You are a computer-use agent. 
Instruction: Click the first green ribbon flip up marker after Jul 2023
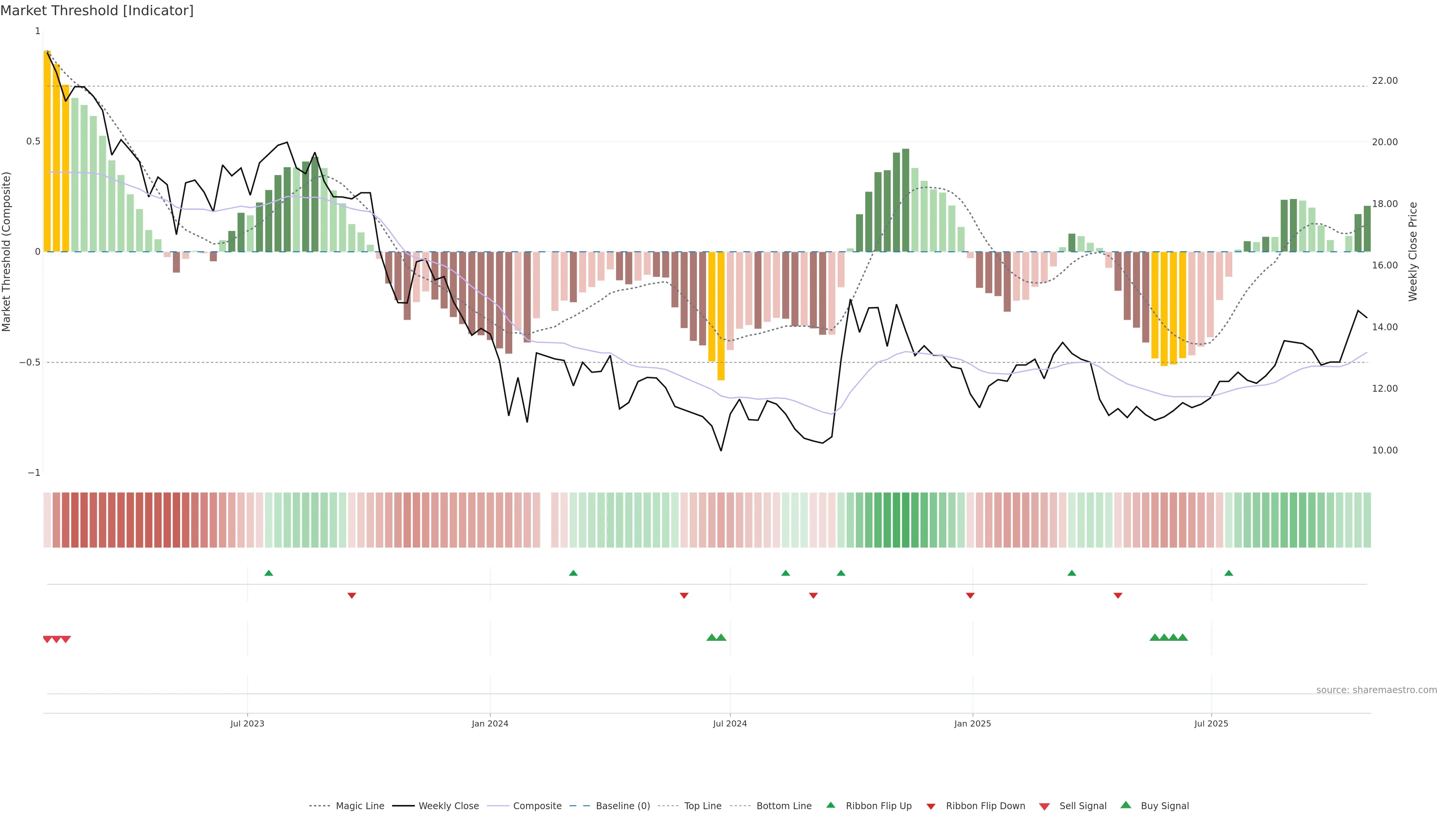click(x=268, y=573)
